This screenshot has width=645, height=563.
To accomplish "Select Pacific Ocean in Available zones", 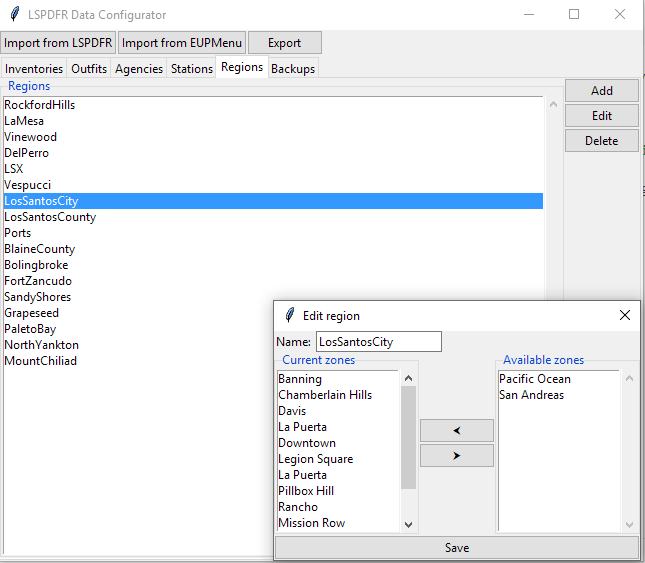I will click(535, 379).
